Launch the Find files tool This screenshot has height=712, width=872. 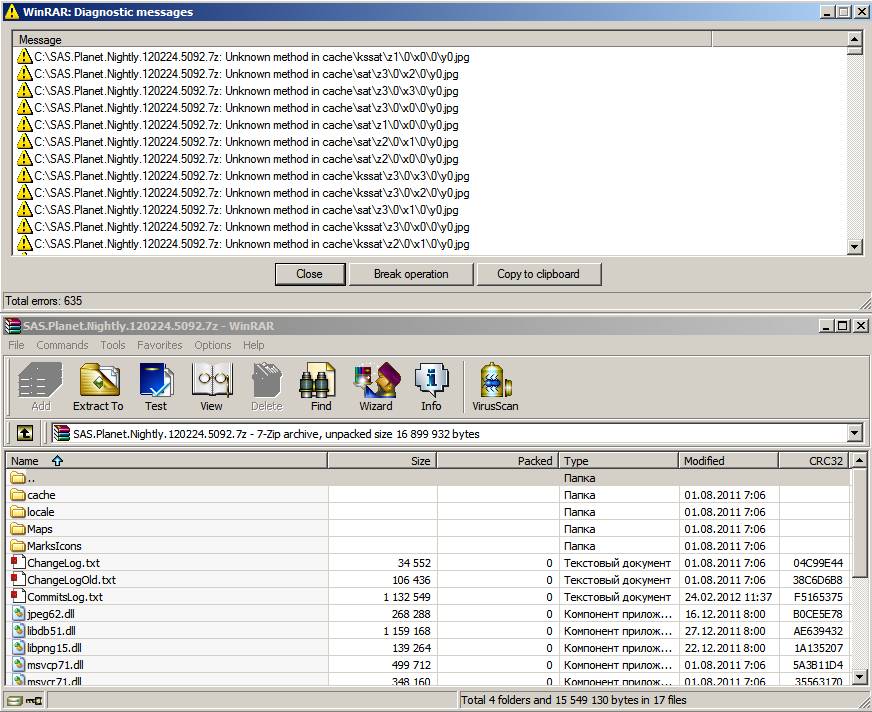click(321, 386)
